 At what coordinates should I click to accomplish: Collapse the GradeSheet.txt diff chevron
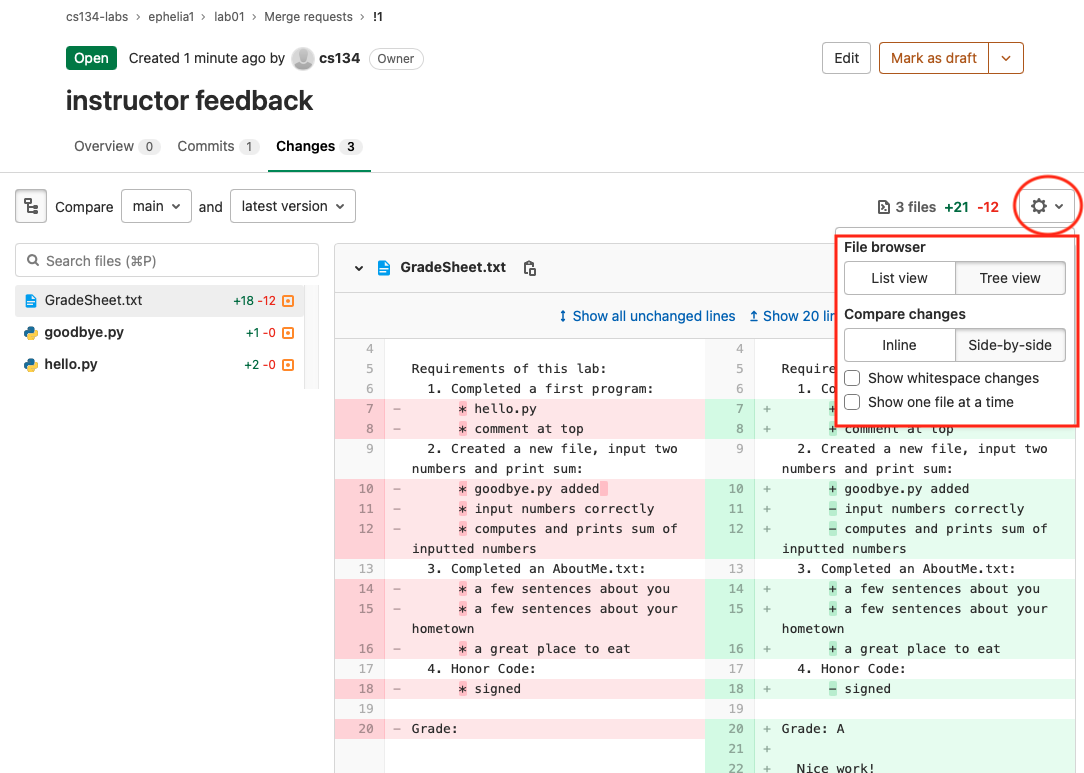coord(359,268)
